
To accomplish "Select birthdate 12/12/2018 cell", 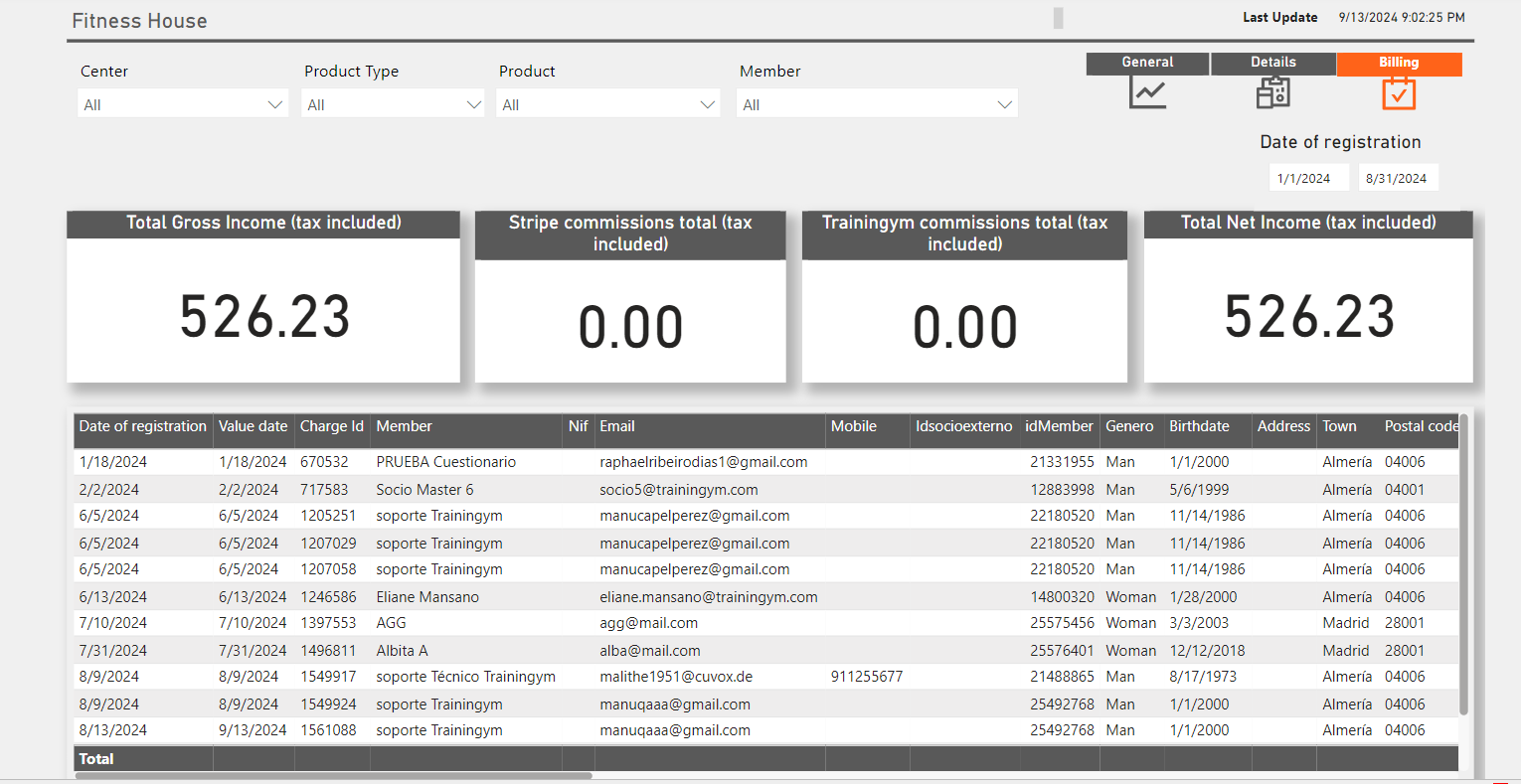I will (x=1207, y=651).
